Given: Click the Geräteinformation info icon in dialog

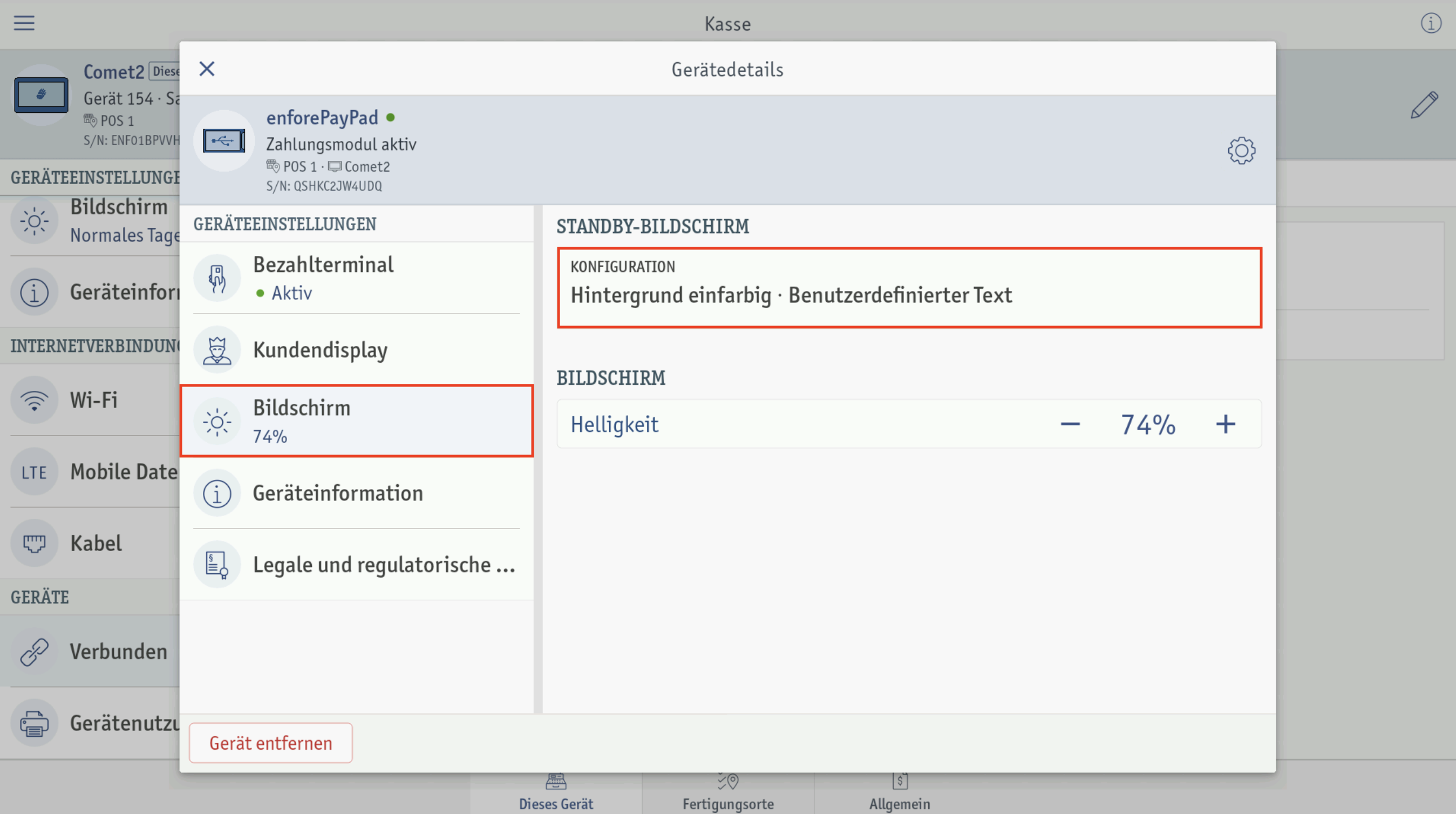Looking at the screenshot, I should pos(217,493).
